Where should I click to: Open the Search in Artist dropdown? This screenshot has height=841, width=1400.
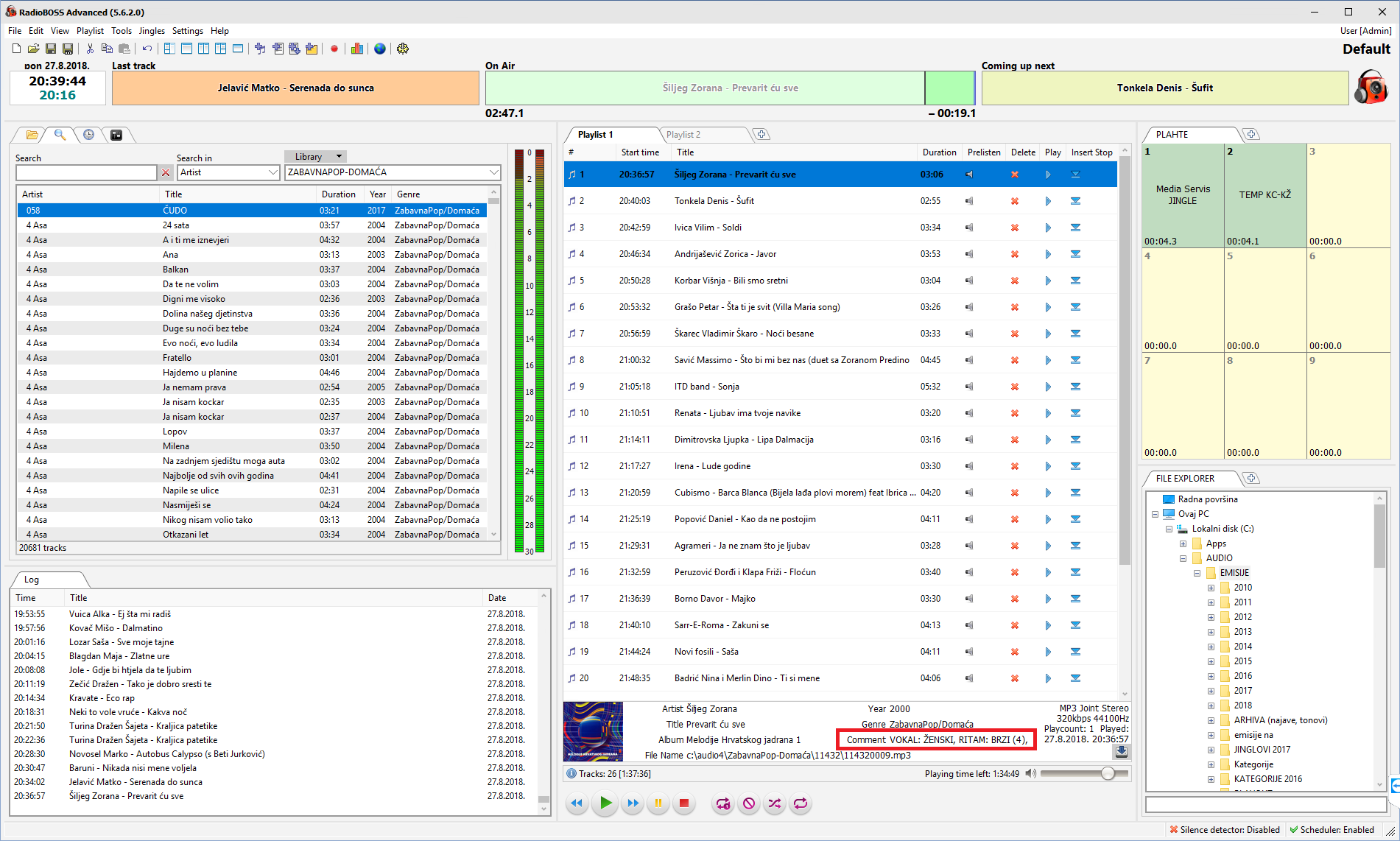(x=228, y=172)
